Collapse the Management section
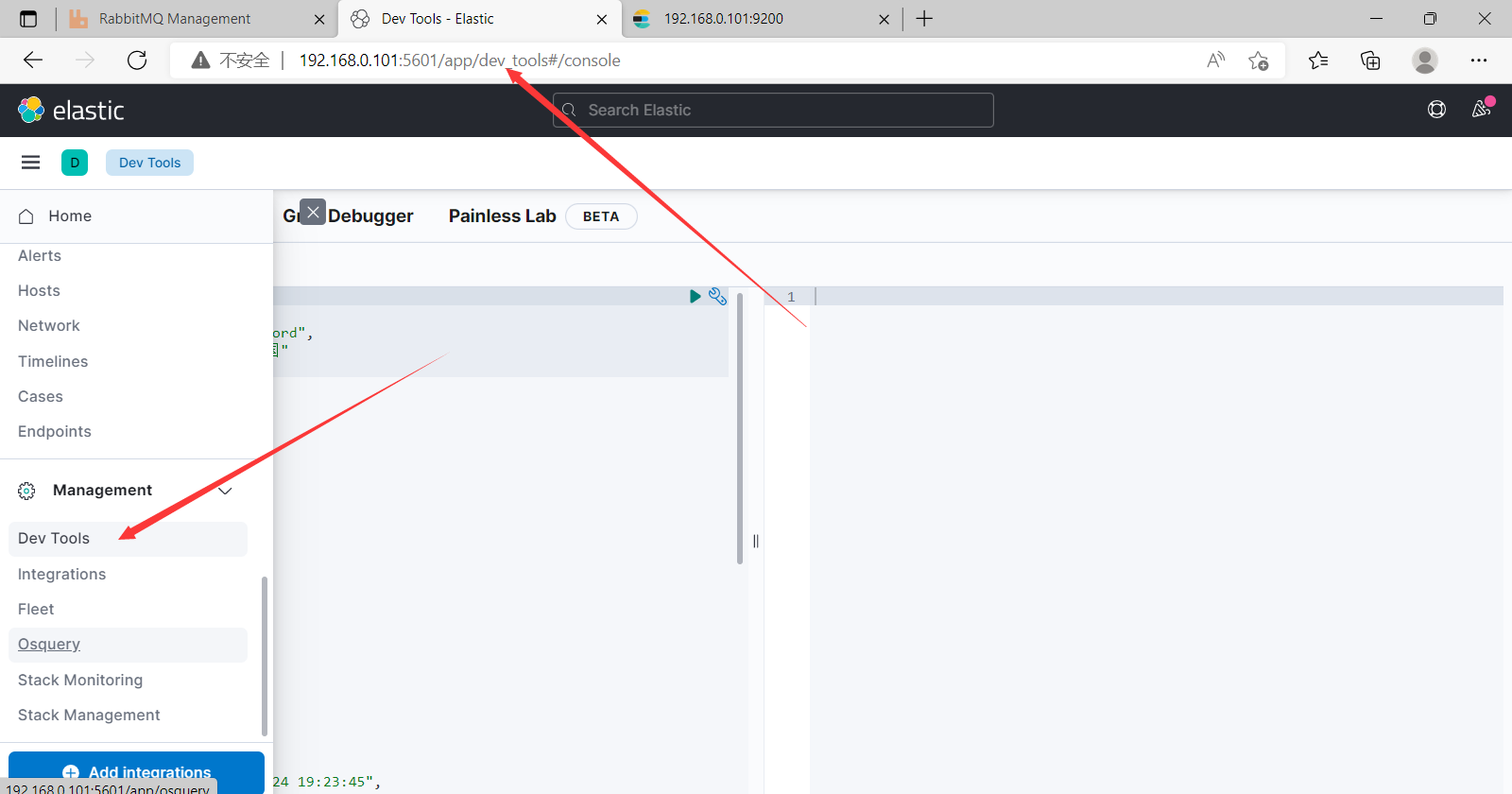Screen dimensions: 1512x794 coord(225,491)
